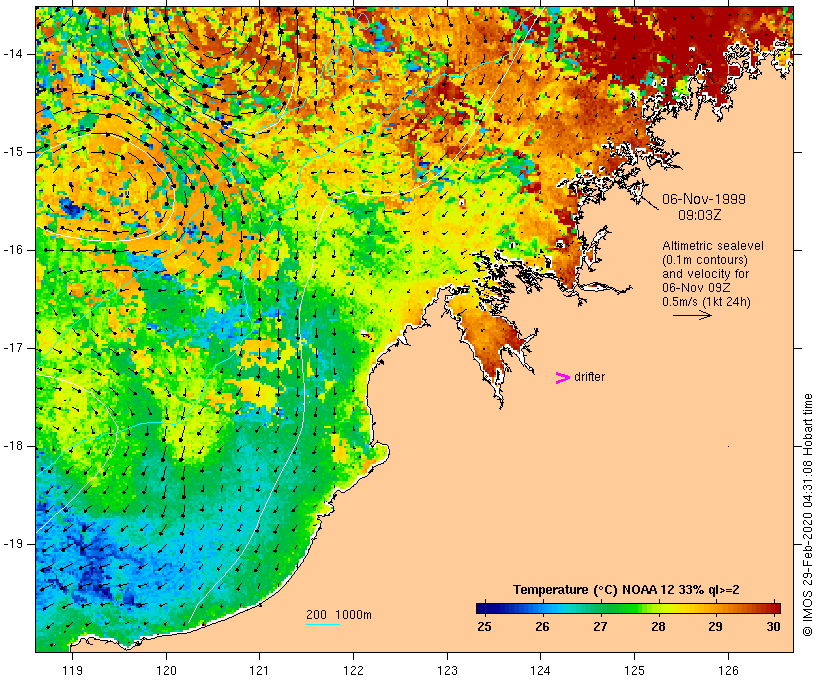Click the velocity scale reference arrow
820x680 pixels.
click(692, 315)
